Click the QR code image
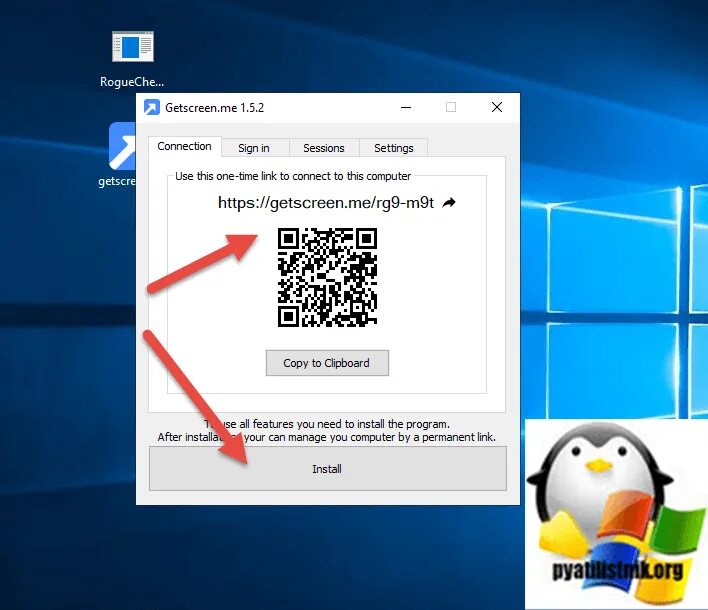708x610 pixels. tap(327, 277)
